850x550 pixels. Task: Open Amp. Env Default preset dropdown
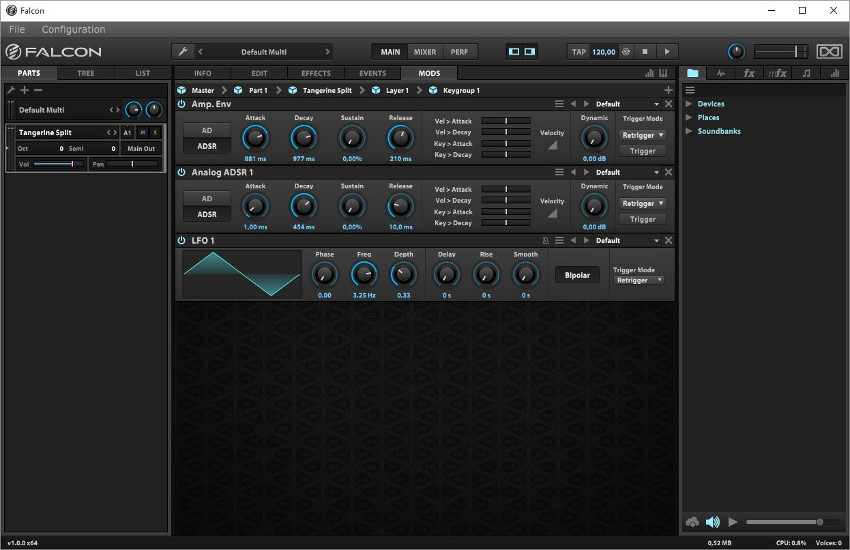(627, 104)
